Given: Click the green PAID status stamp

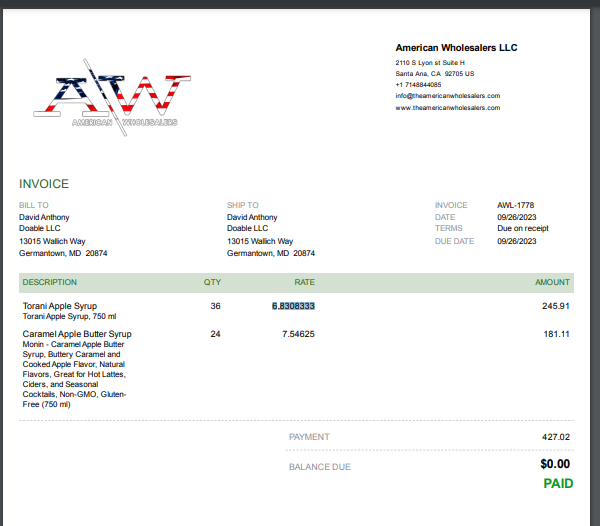Looking at the screenshot, I should coord(558,484).
